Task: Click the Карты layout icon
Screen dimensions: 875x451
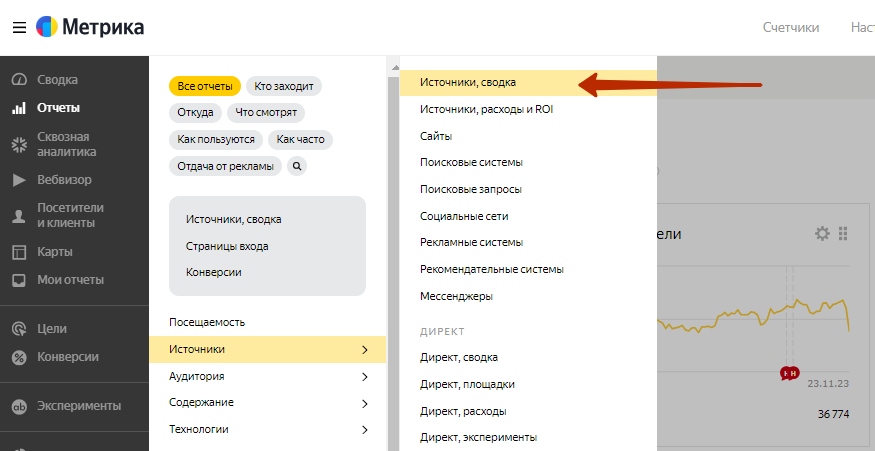Action: click(19, 252)
